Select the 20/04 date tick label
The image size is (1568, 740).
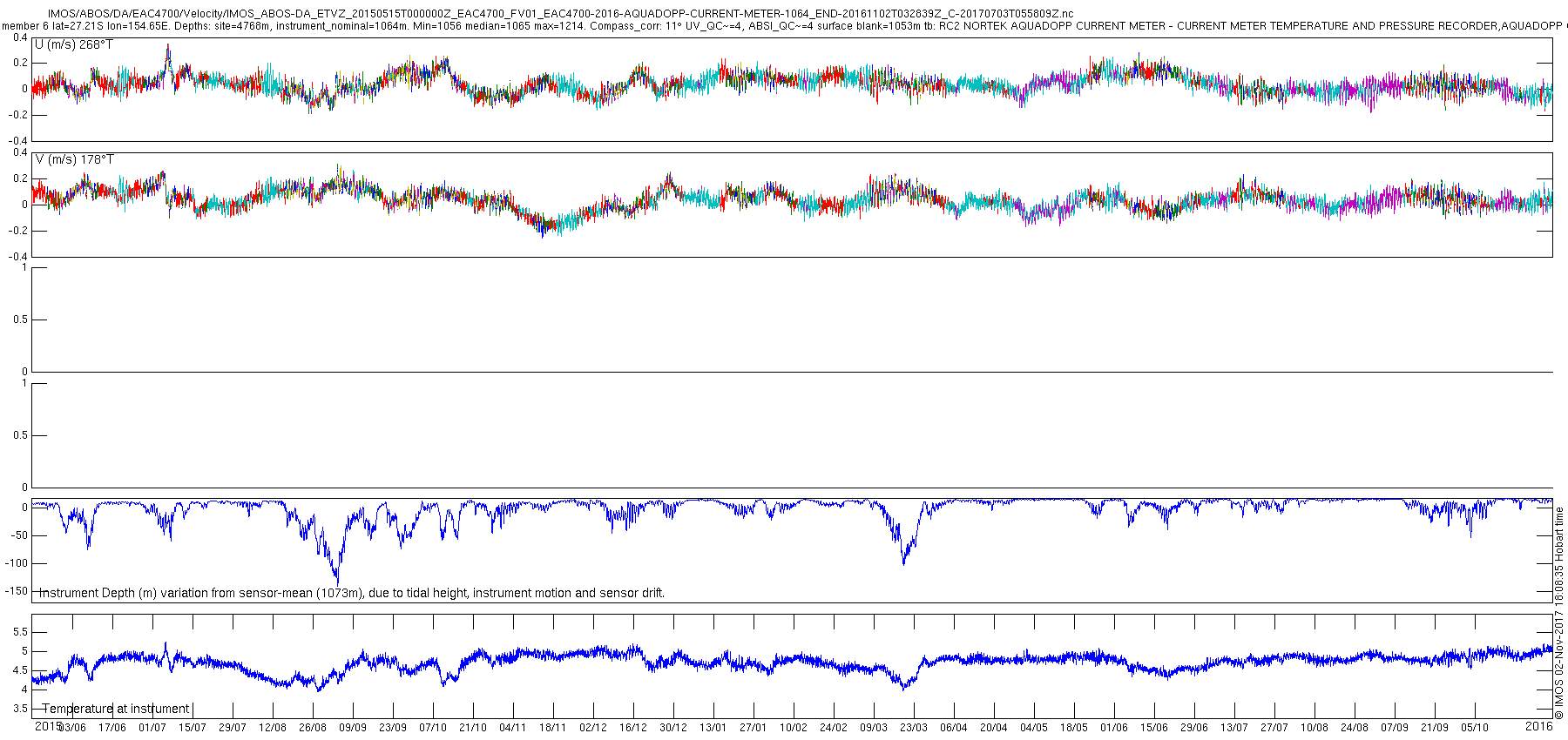(994, 728)
